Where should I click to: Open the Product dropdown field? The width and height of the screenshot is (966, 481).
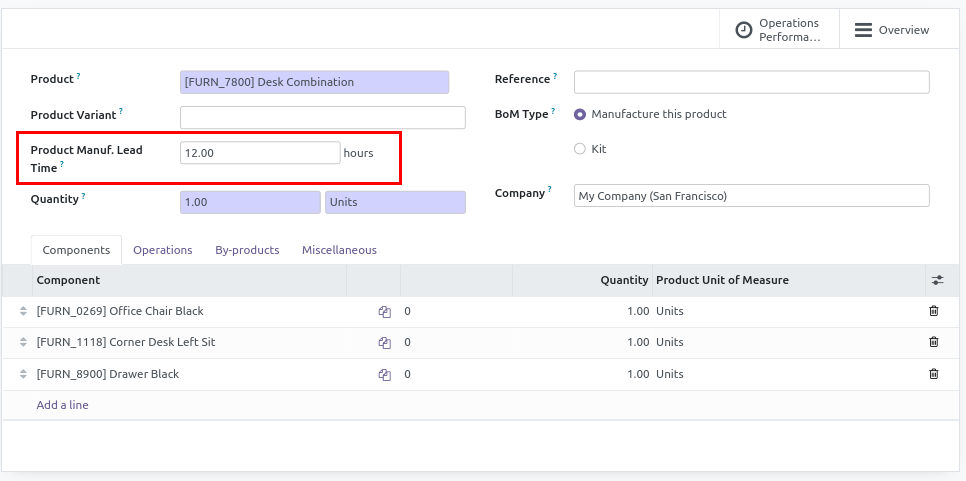click(314, 83)
